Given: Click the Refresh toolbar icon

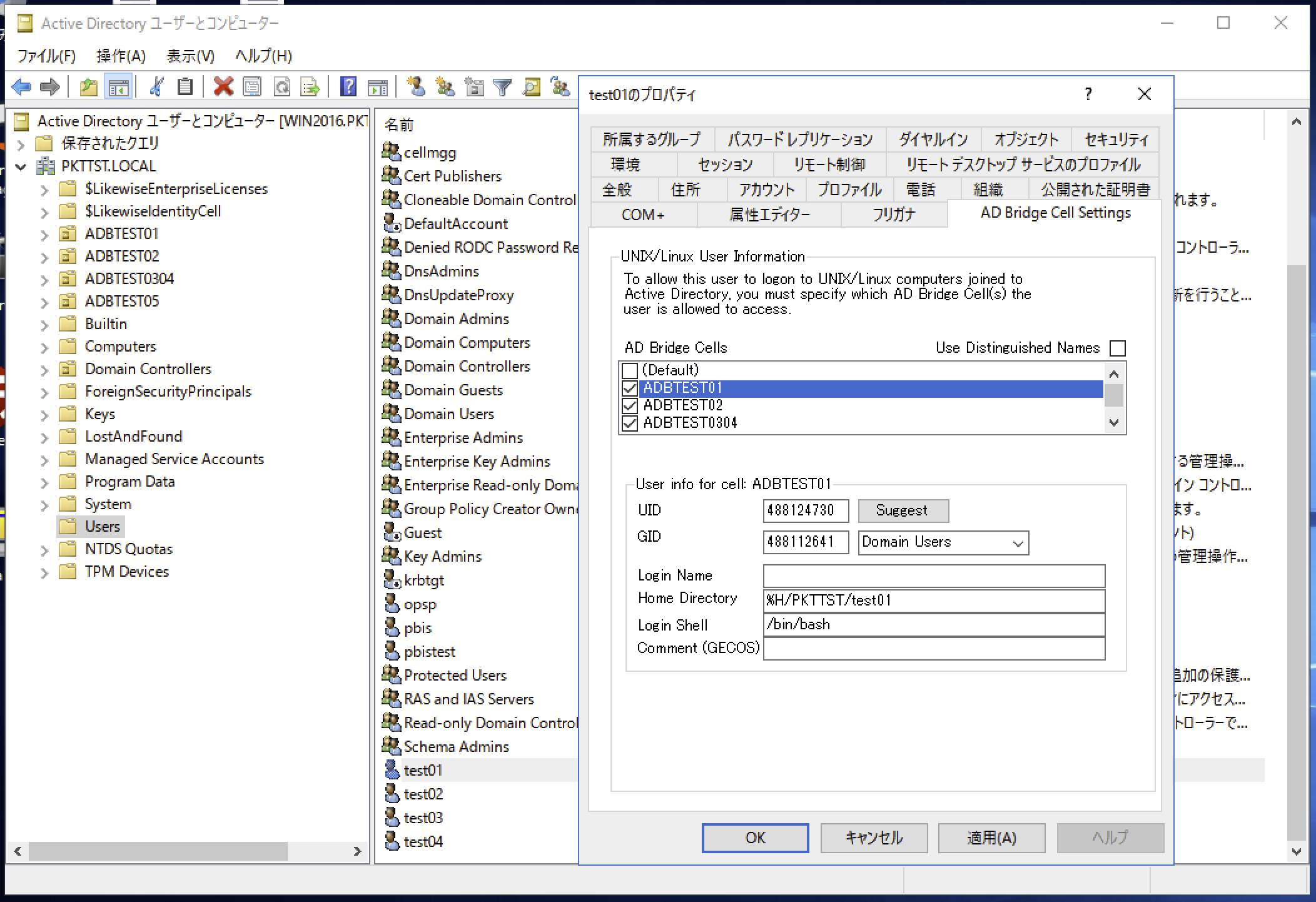Looking at the screenshot, I should tap(282, 86).
